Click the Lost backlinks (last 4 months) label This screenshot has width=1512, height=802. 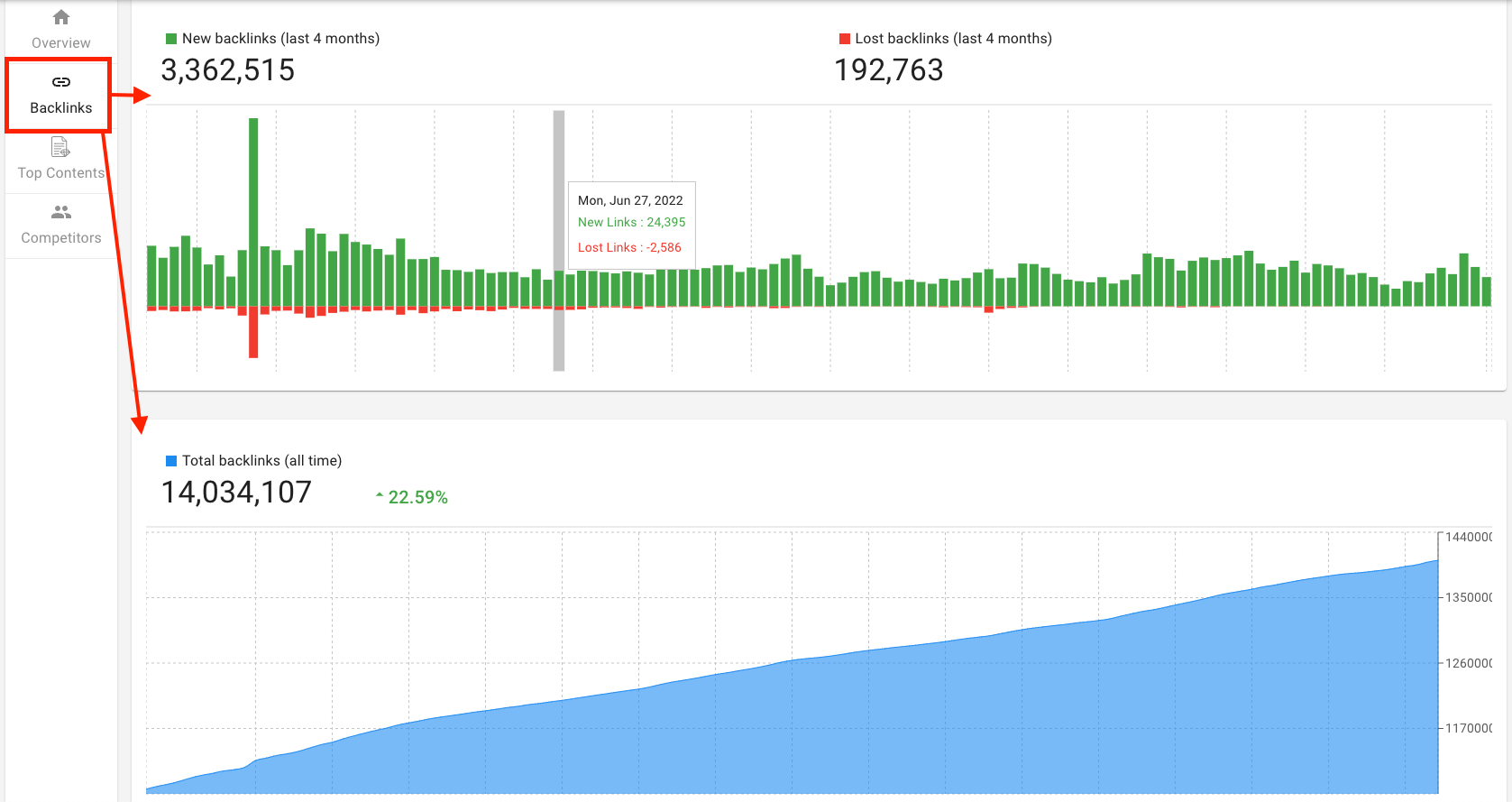[x=953, y=39]
